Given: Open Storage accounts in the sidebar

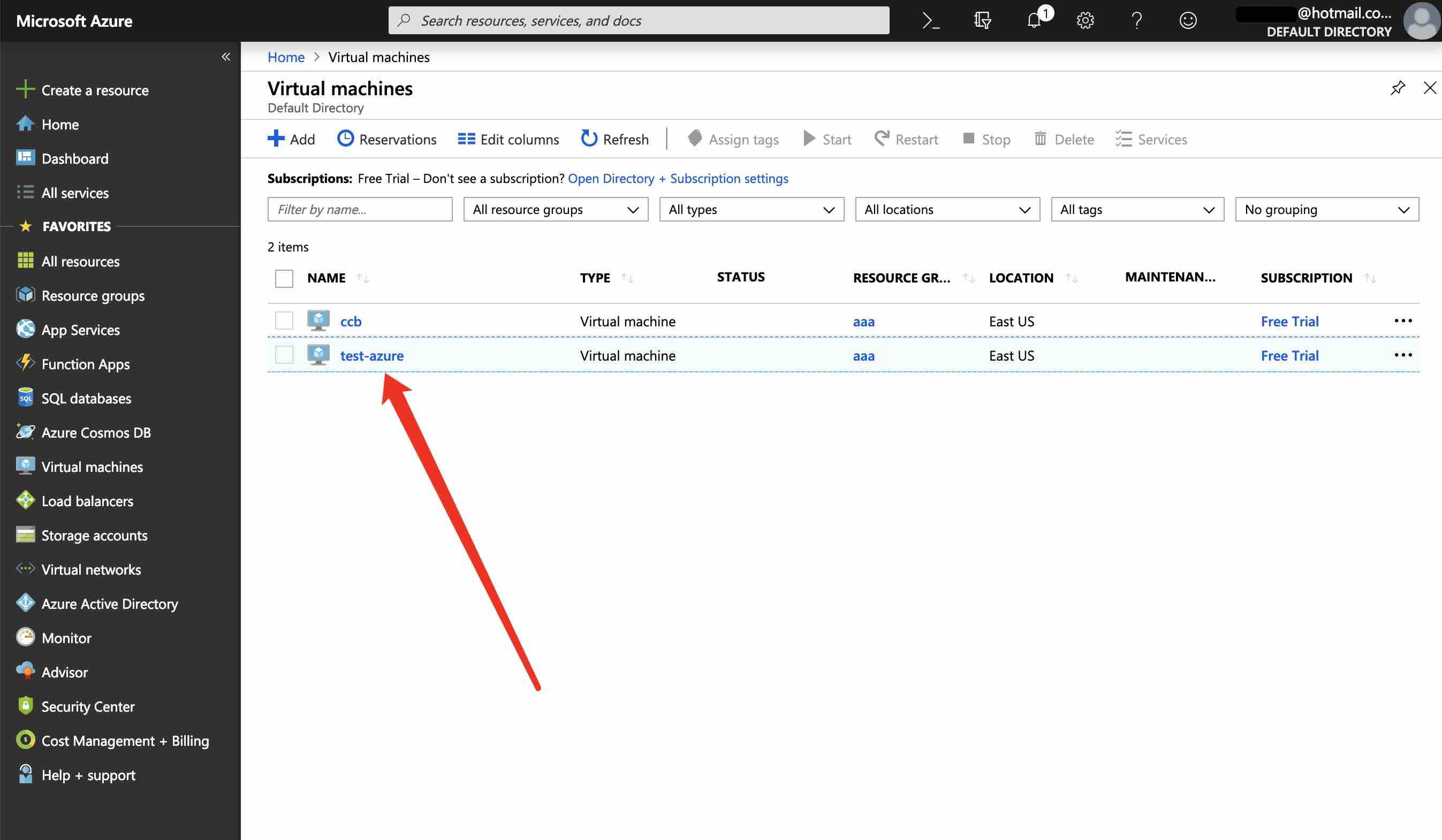Looking at the screenshot, I should pos(94,535).
